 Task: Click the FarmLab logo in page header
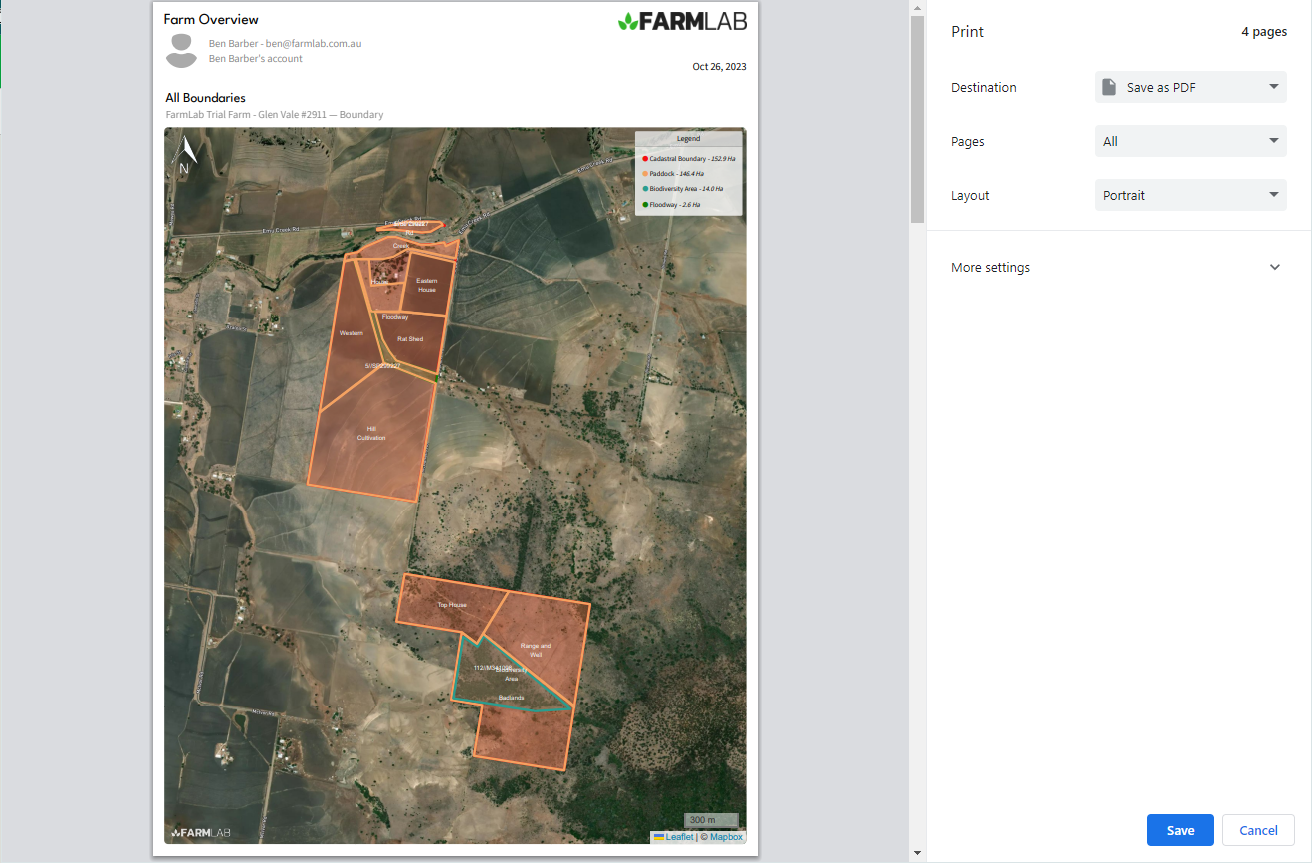coord(682,21)
